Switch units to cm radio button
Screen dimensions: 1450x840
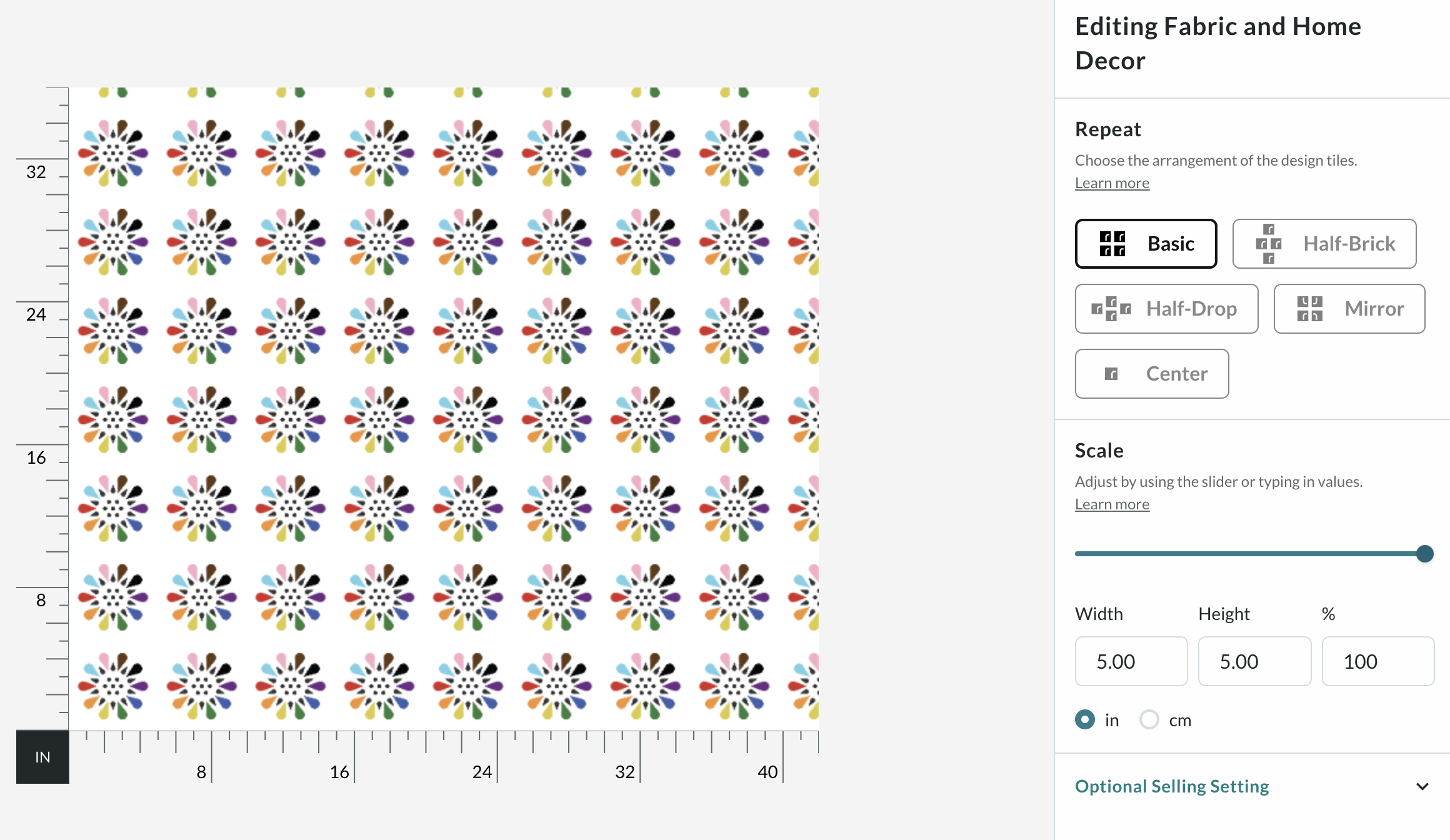click(1149, 720)
